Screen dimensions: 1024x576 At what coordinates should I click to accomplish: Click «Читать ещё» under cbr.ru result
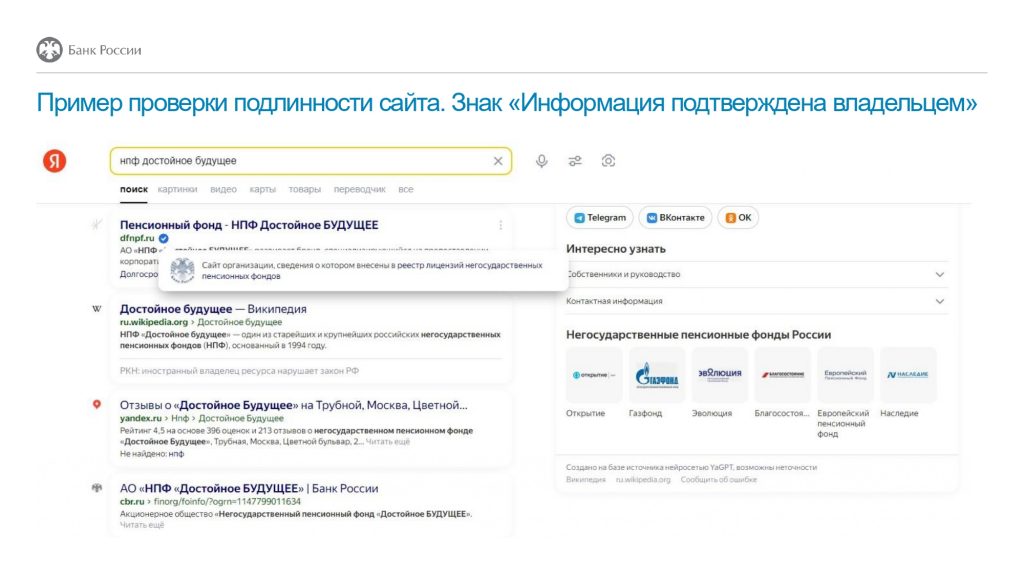(x=142, y=525)
